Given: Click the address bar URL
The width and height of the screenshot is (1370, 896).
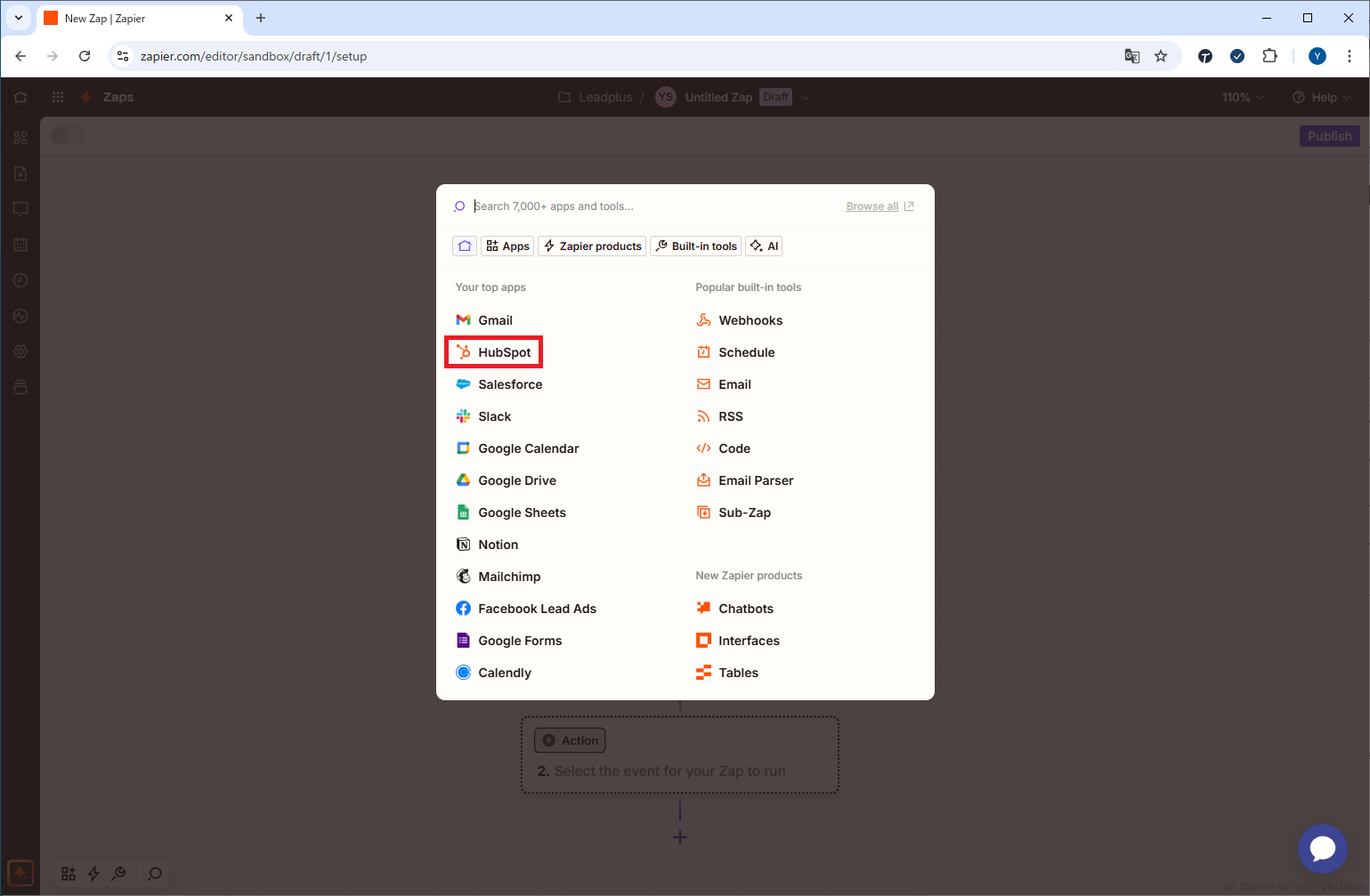Looking at the screenshot, I should [254, 56].
